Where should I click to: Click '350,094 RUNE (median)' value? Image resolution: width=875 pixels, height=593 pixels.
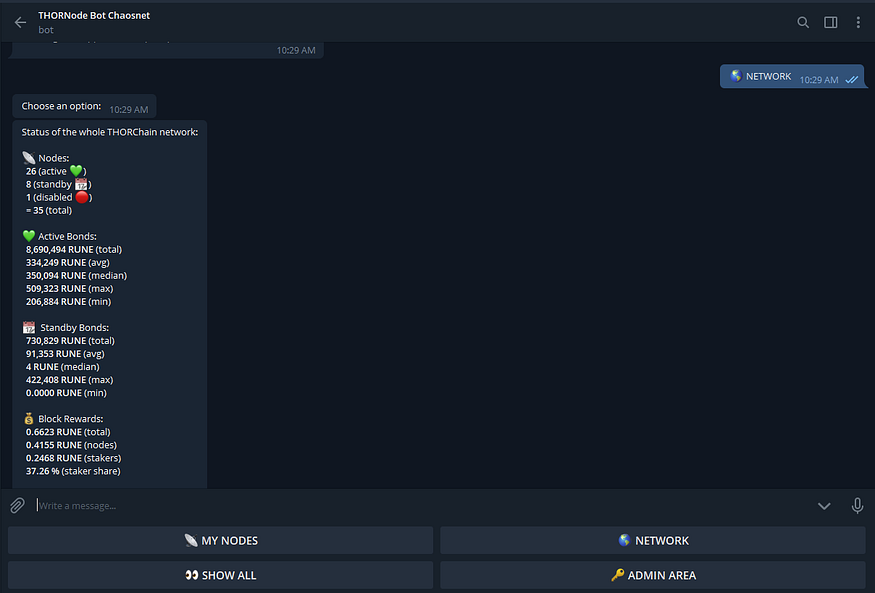[76, 276]
